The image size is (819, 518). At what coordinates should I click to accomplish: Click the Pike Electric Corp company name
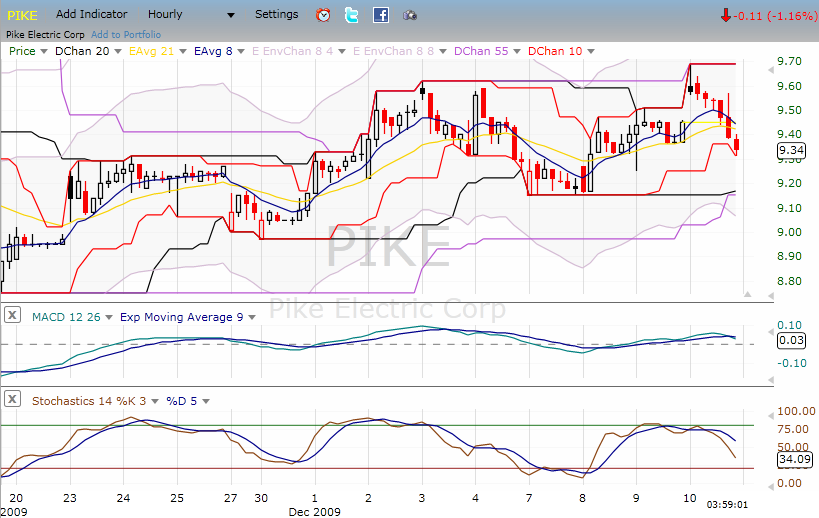tap(45, 34)
